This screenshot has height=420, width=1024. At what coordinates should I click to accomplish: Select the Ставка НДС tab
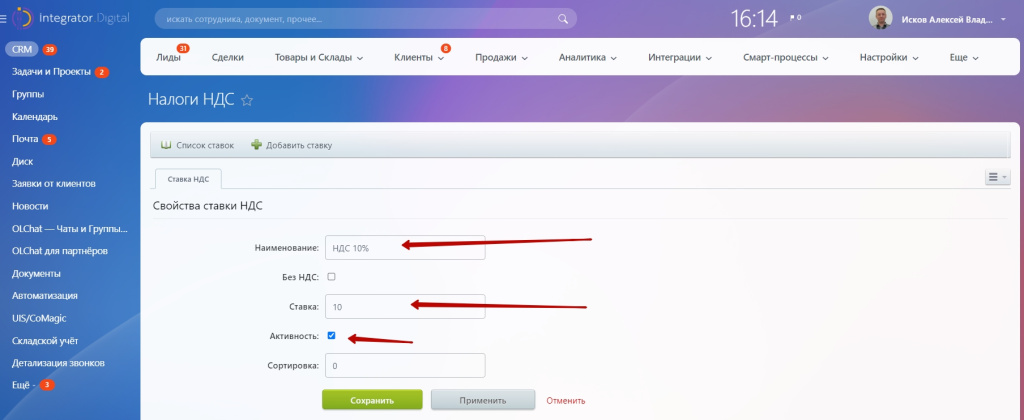(188, 178)
